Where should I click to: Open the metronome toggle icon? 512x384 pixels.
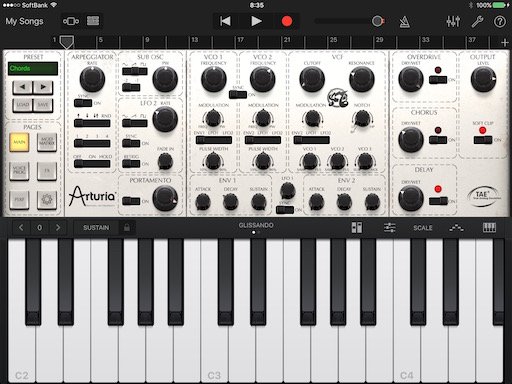(x=405, y=22)
